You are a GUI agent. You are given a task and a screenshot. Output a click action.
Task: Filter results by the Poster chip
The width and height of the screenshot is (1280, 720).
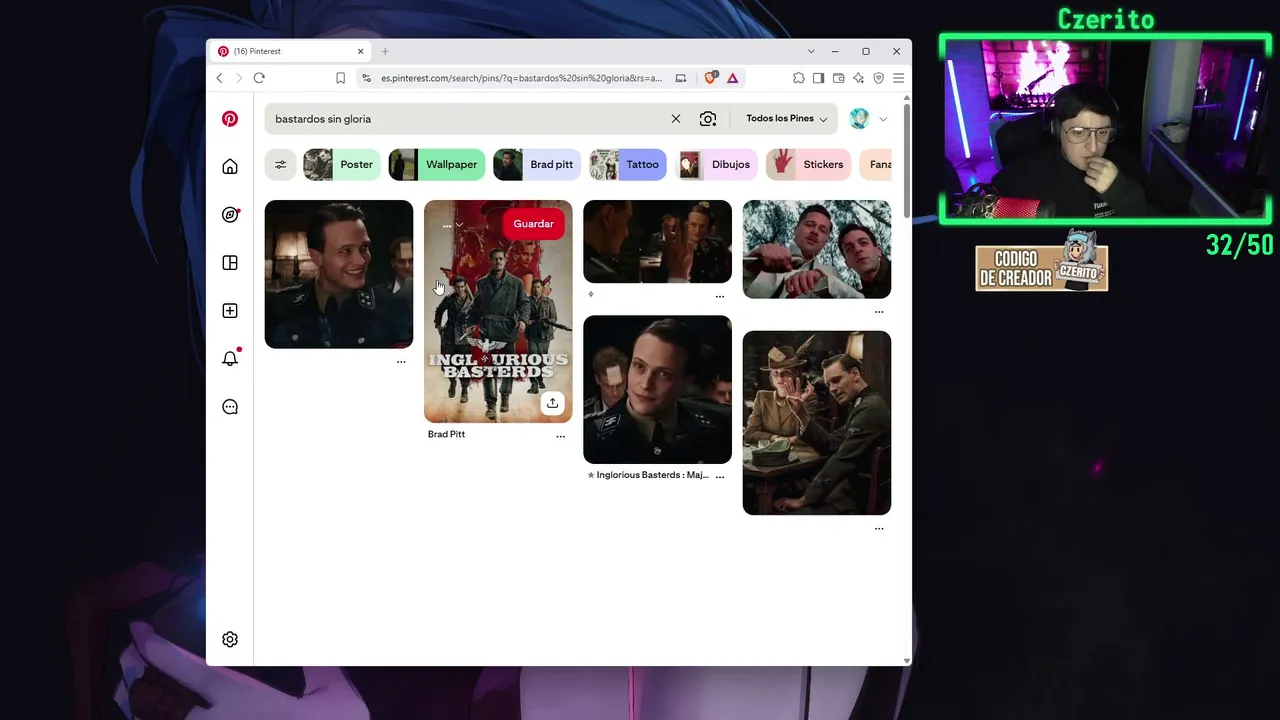(x=340, y=165)
